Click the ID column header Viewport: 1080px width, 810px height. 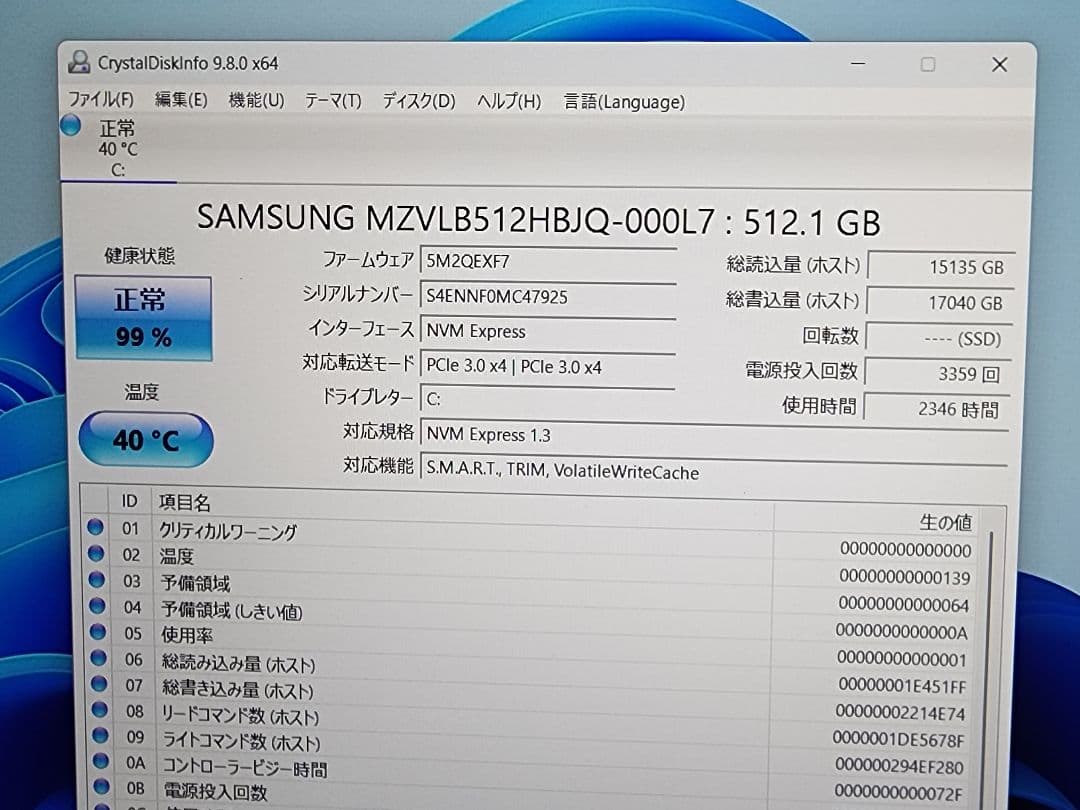(x=129, y=501)
